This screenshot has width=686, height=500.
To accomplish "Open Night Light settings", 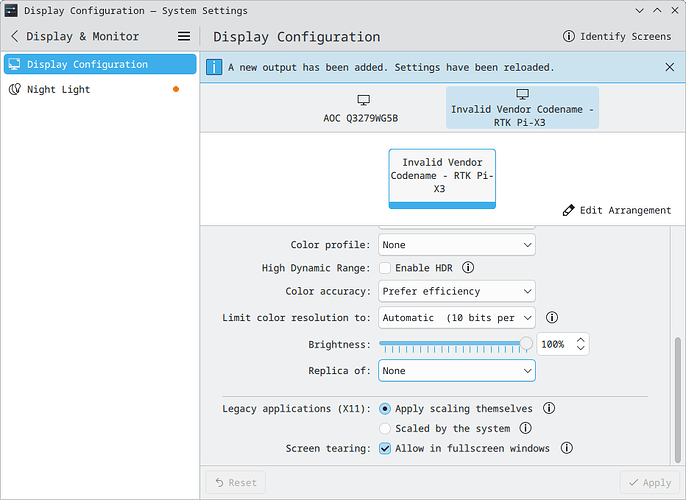I will click(x=100, y=89).
